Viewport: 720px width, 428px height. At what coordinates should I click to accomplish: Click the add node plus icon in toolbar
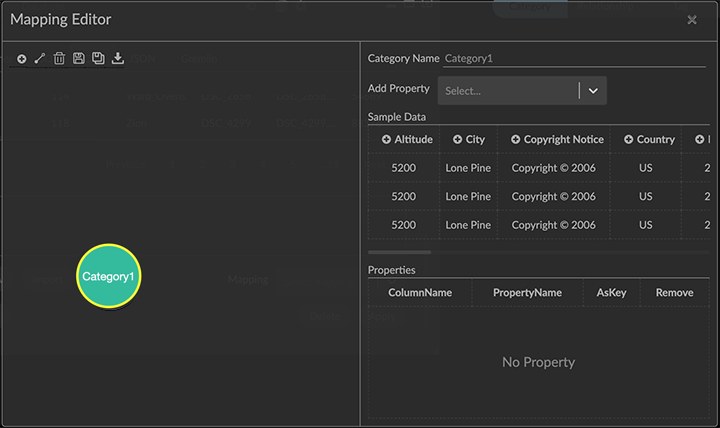tap(22, 59)
